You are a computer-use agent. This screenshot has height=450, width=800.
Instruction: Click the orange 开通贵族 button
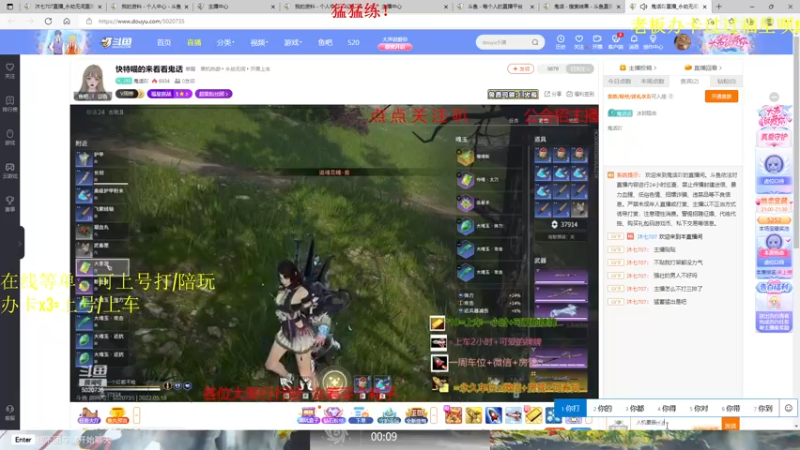pyautogui.click(x=721, y=96)
